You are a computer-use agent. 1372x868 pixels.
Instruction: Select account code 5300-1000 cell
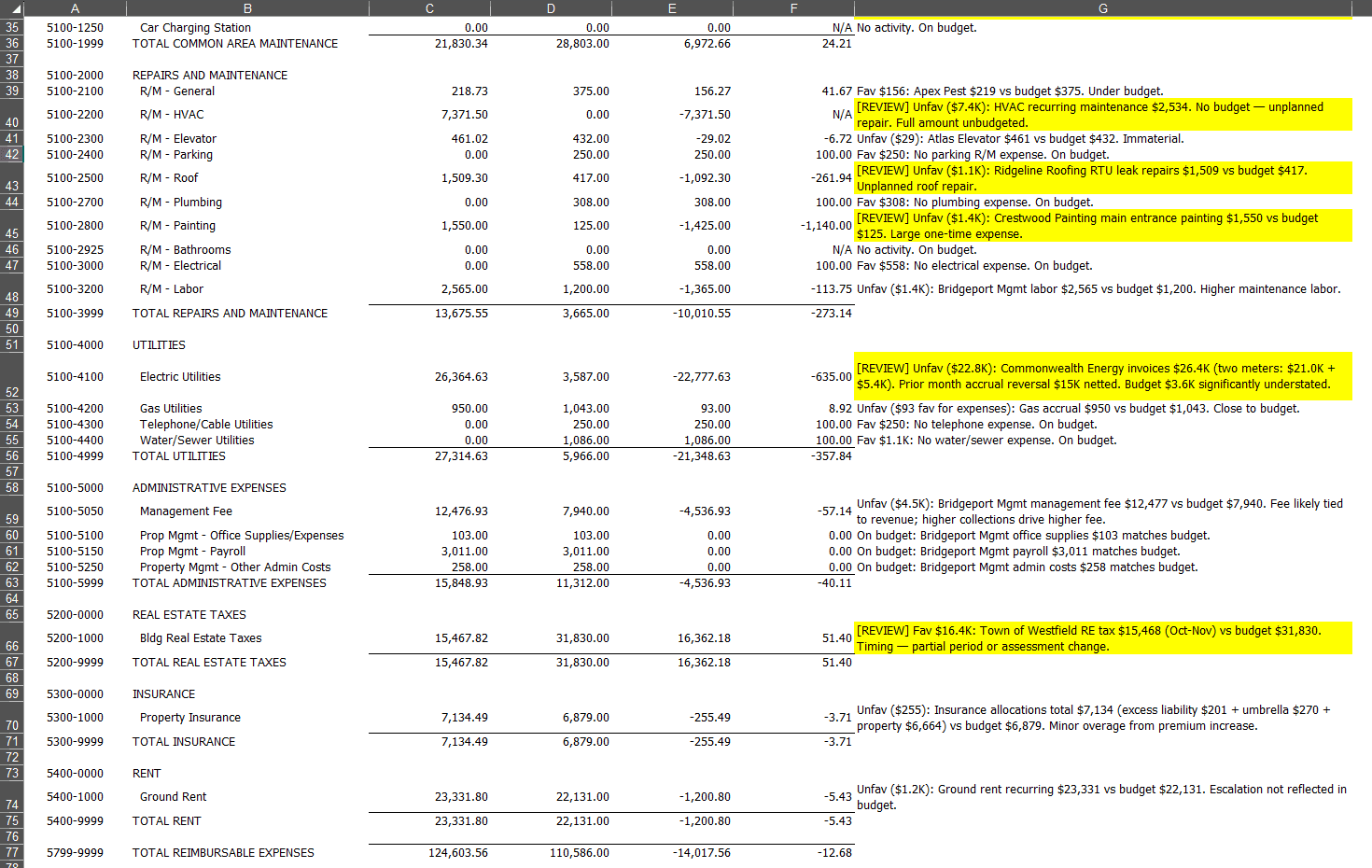click(x=75, y=718)
